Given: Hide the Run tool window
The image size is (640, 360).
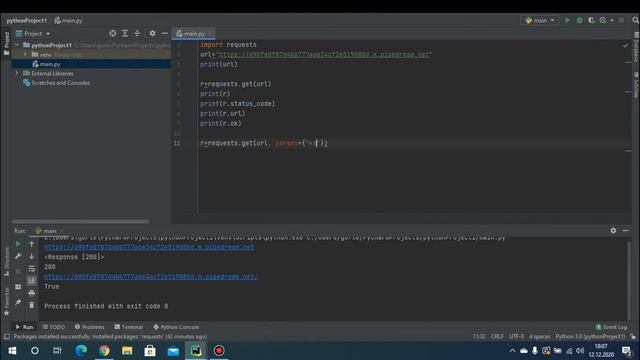Looking at the screenshot, I should click(x=625, y=231).
